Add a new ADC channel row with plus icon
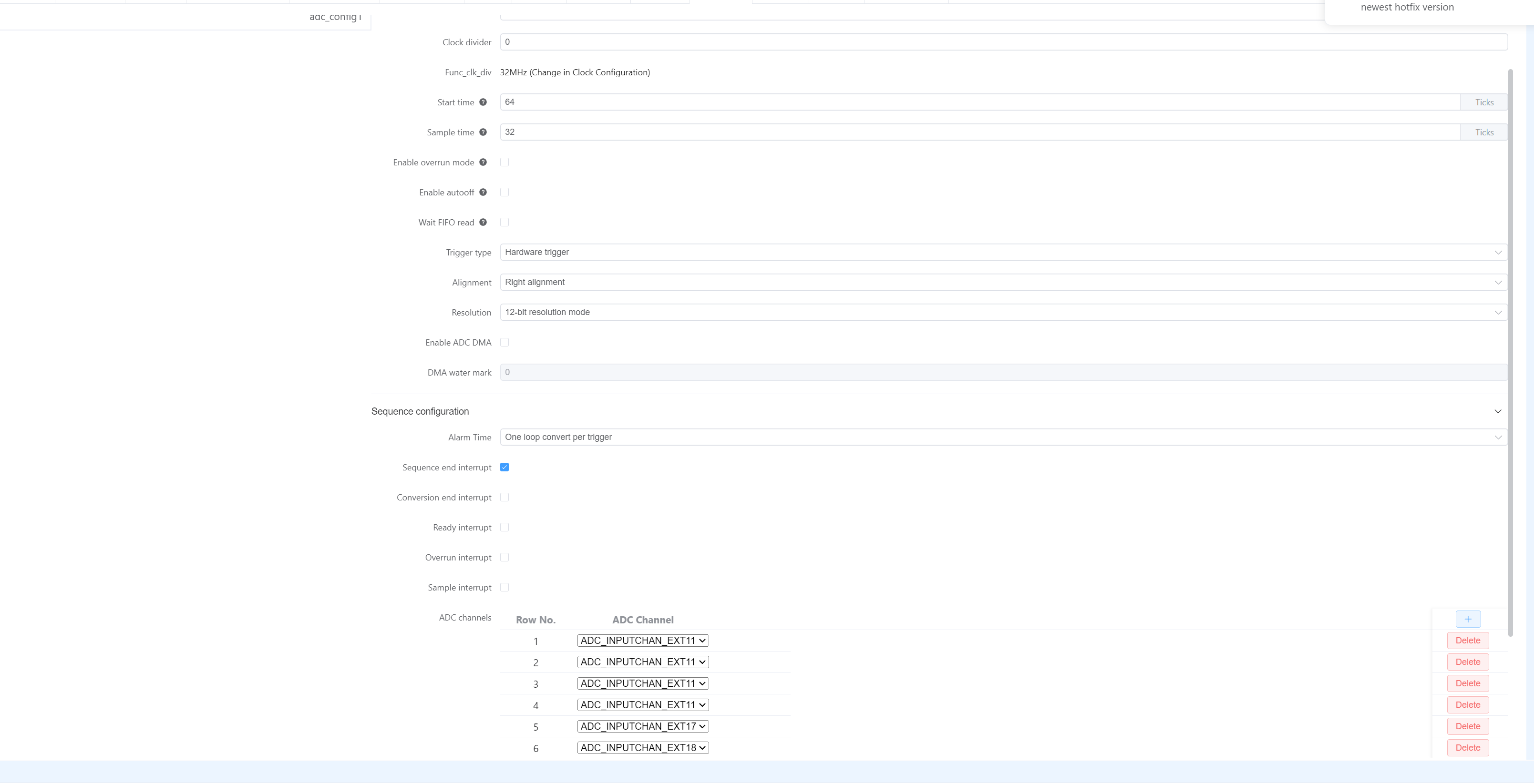 point(1467,619)
